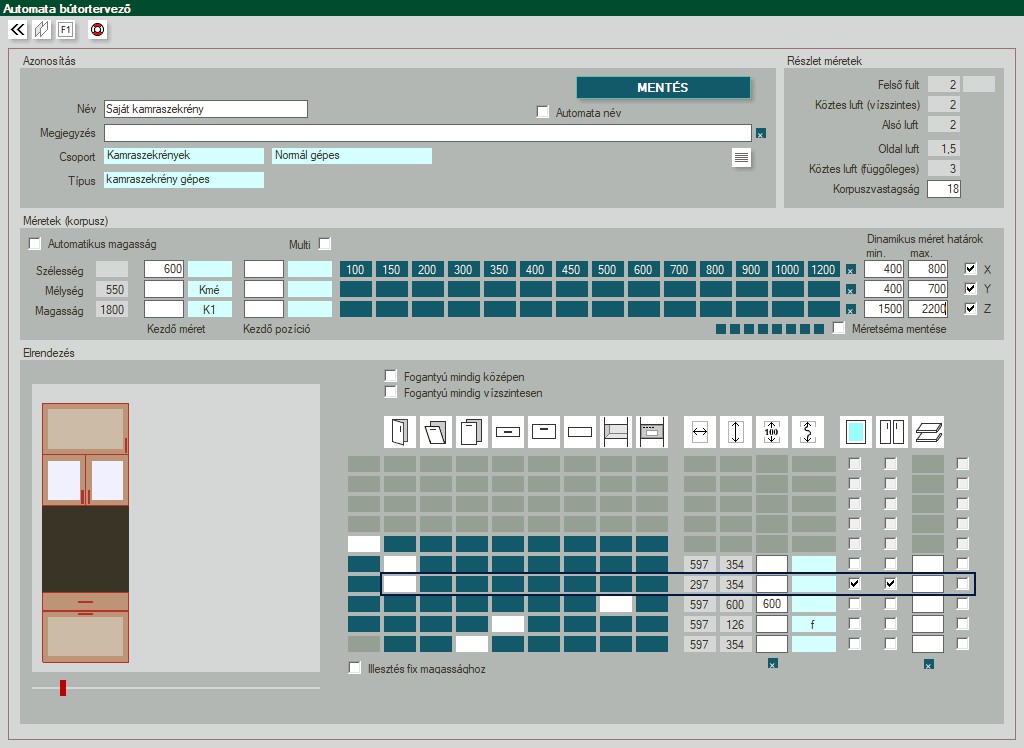Screen dimensions: 1024x748
Task: Click the cyan glass panel icon
Action: click(x=856, y=432)
